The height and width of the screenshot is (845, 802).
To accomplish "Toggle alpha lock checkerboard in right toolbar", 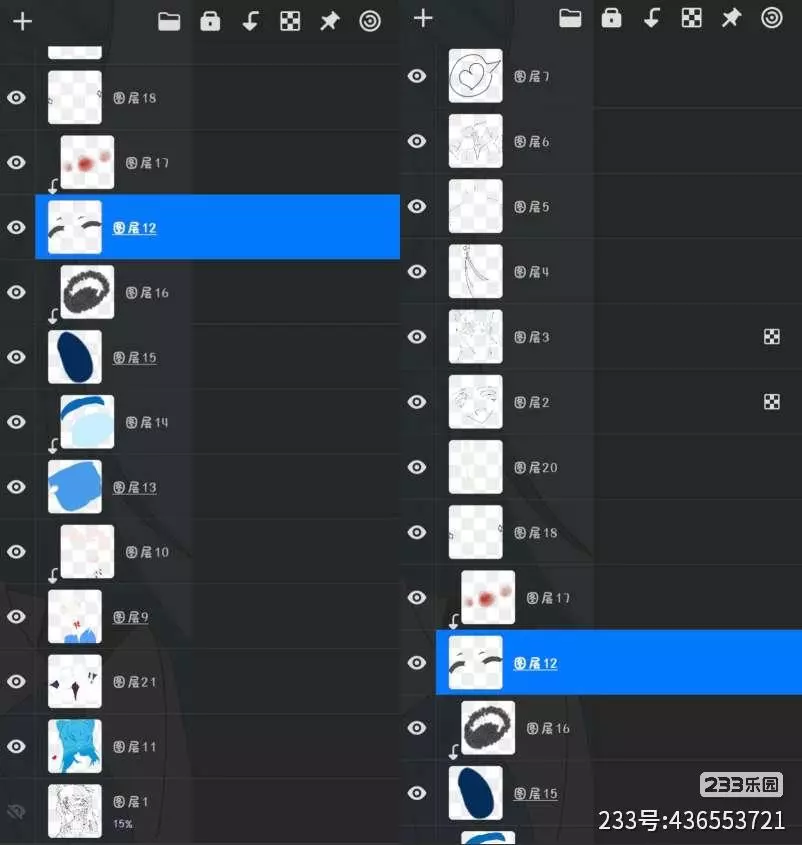I will pyautogui.click(x=692, y=18).
